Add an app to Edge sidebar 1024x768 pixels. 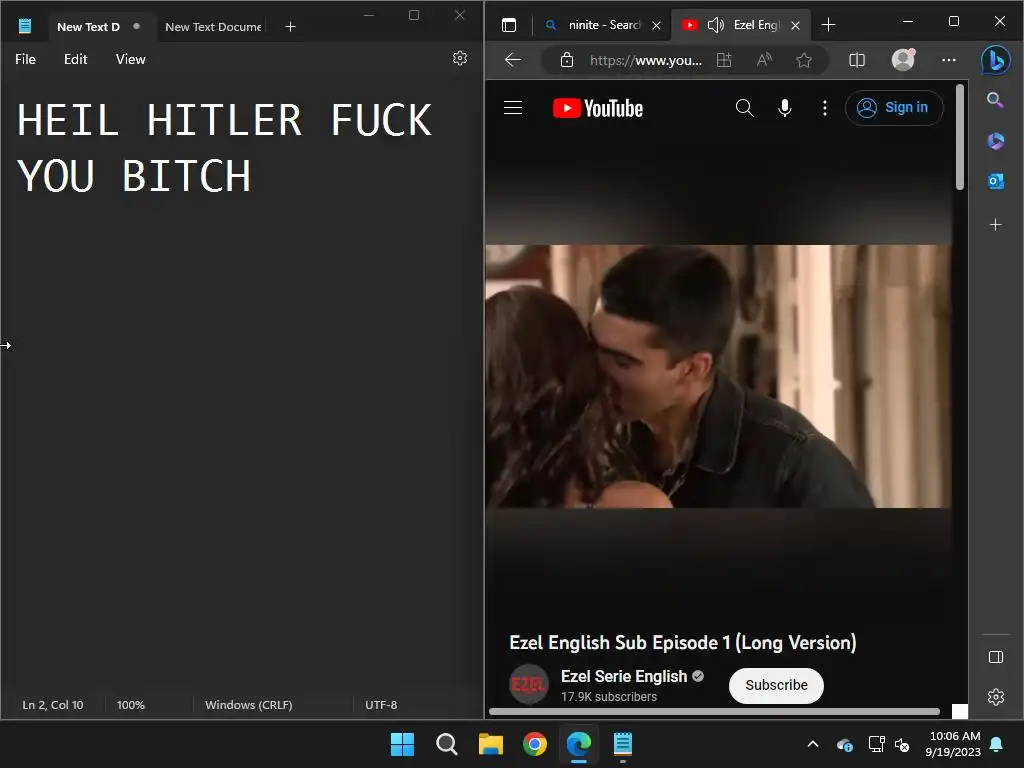coord(995,225)
